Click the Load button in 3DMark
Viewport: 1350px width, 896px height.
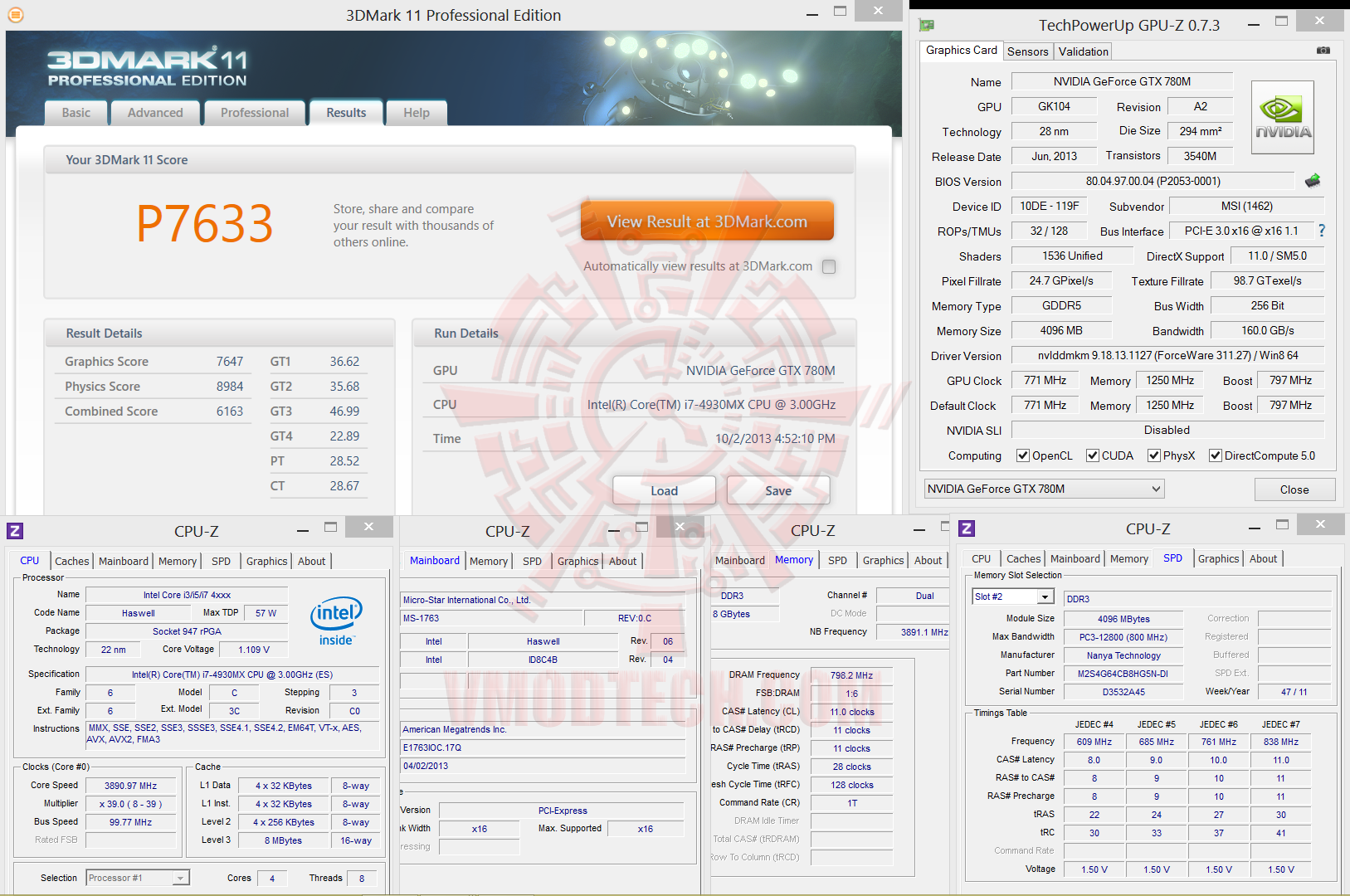point(664,490)
